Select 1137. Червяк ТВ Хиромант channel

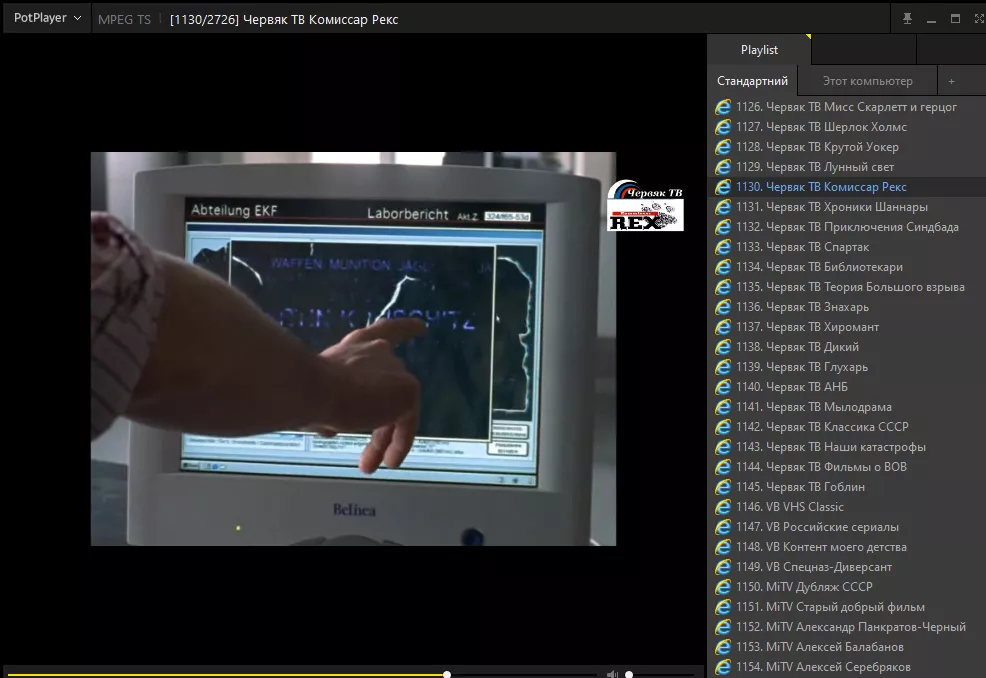847,327
